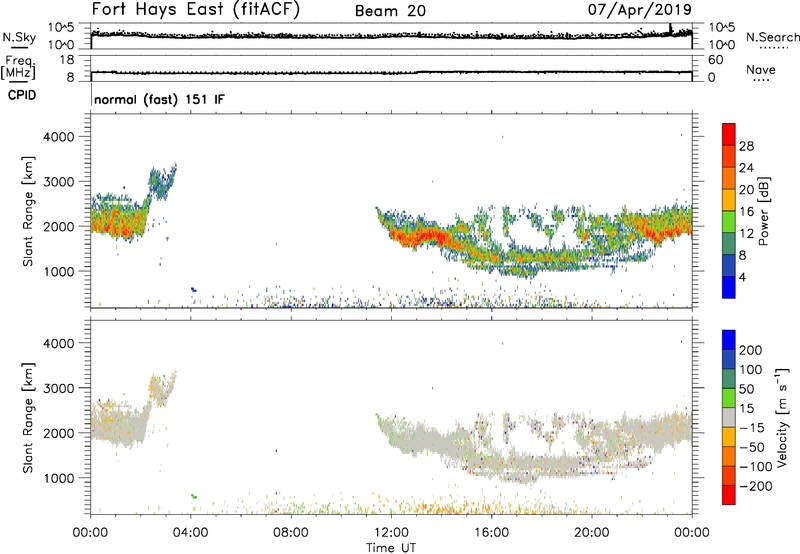Click the "Power [dB]" colorbar title

pyautogui.click(x=763, y=211)
